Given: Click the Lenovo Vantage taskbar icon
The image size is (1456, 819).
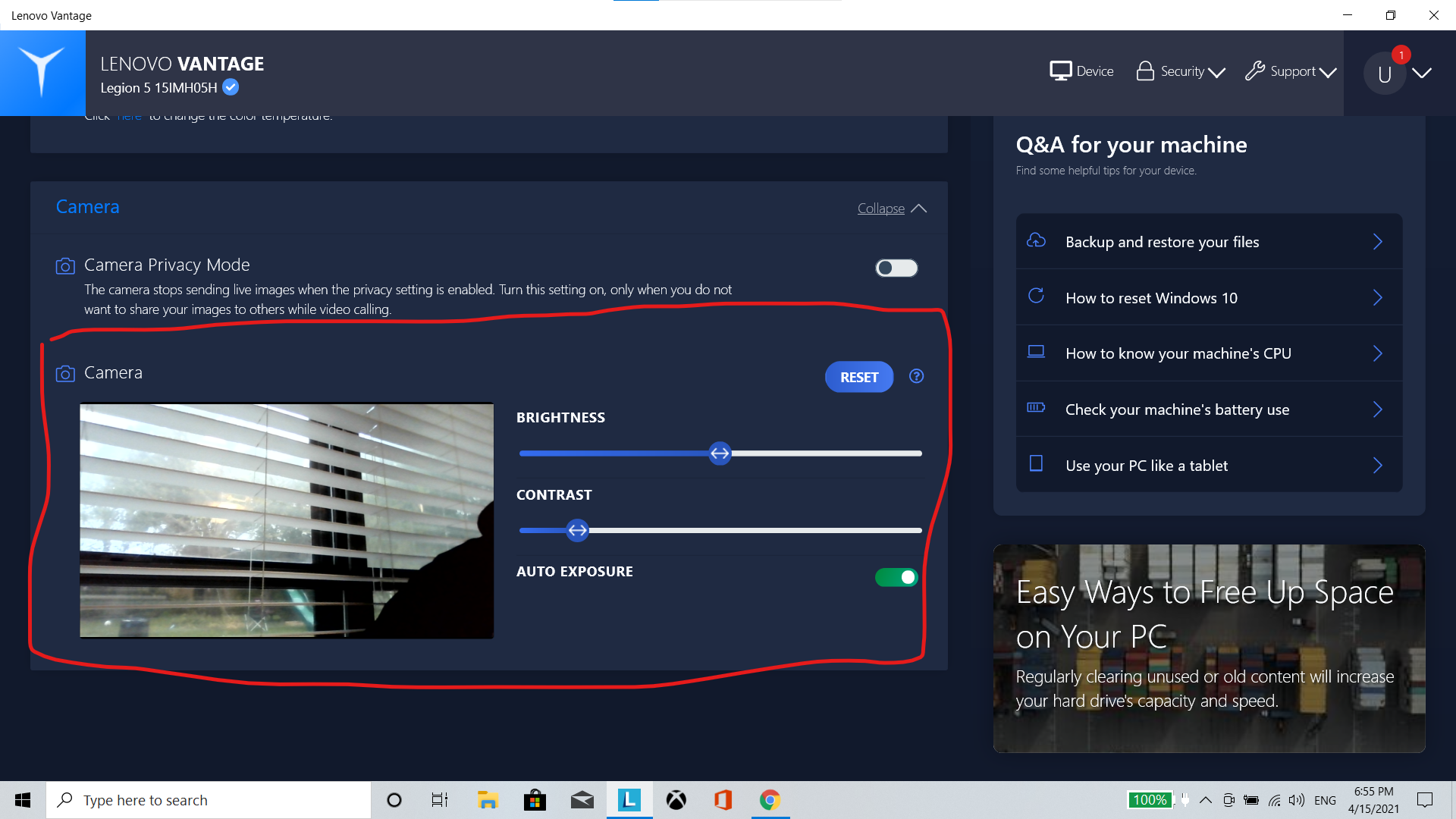Looking at the screenshot, I should [629, 800].
